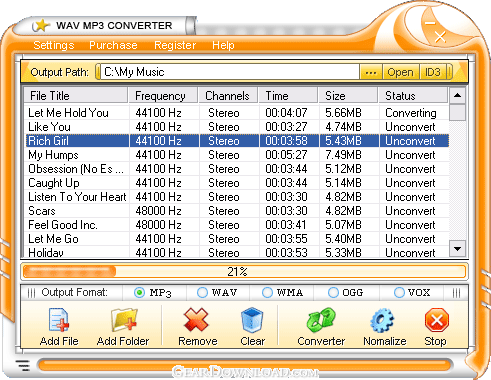Select the "Let Me Go" file
Viewport: 491px width, 380px height.
pos(237,239)
